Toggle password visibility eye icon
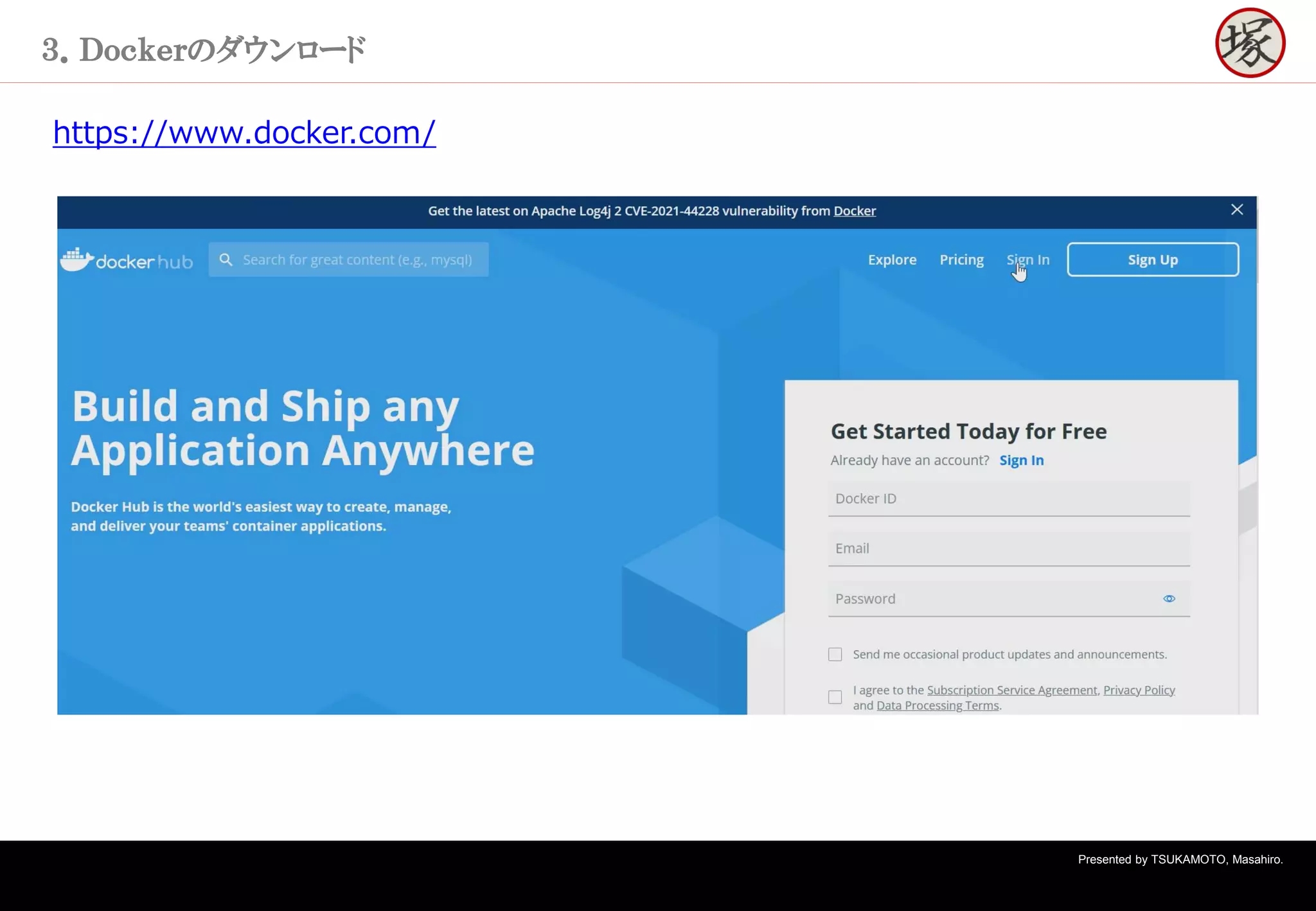Screen dimensions: 1316x911 (x=1169, y=599)
